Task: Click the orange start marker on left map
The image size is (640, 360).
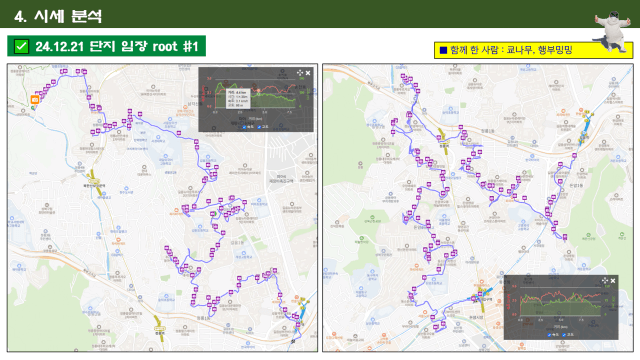Action: pyautogui.click(x=35, y=100)
